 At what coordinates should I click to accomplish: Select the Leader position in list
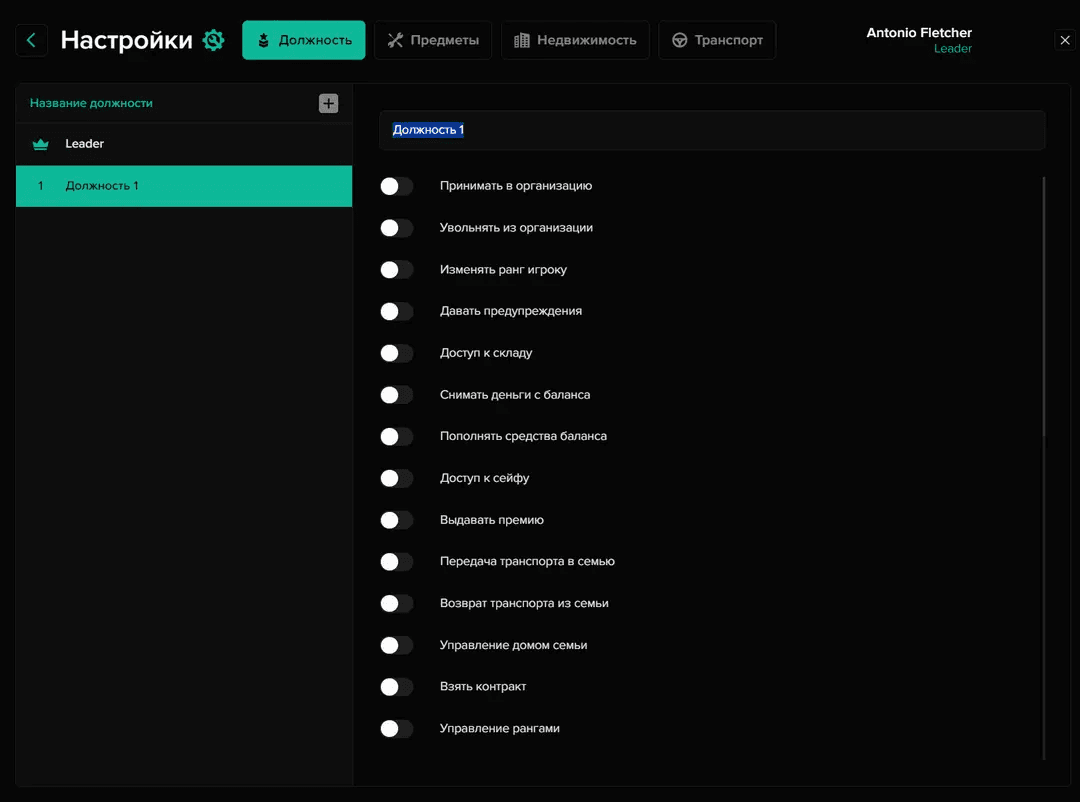tap(184, 144)
